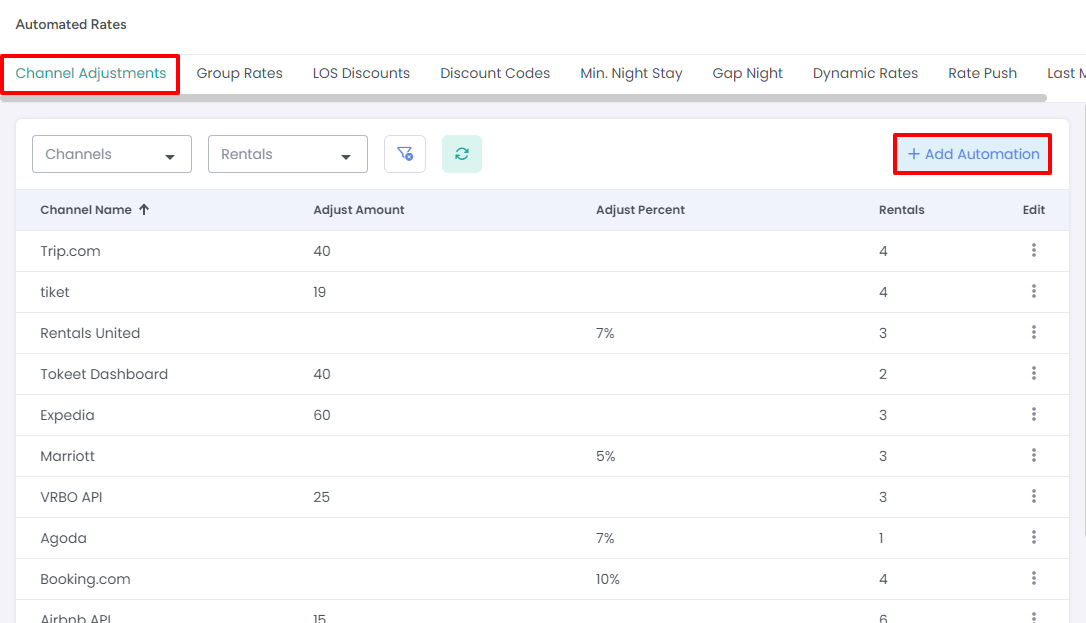Click the tiket channel name

coord(55,292)
